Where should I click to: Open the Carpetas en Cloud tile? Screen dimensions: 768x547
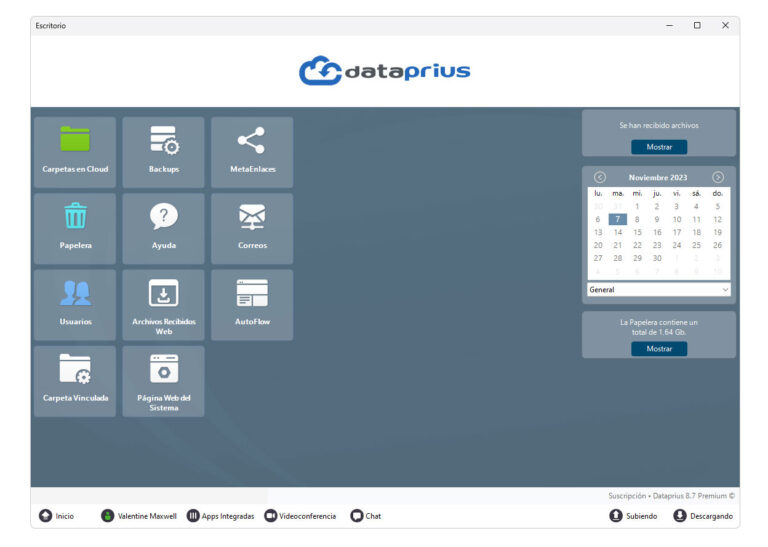coord(75,152)
